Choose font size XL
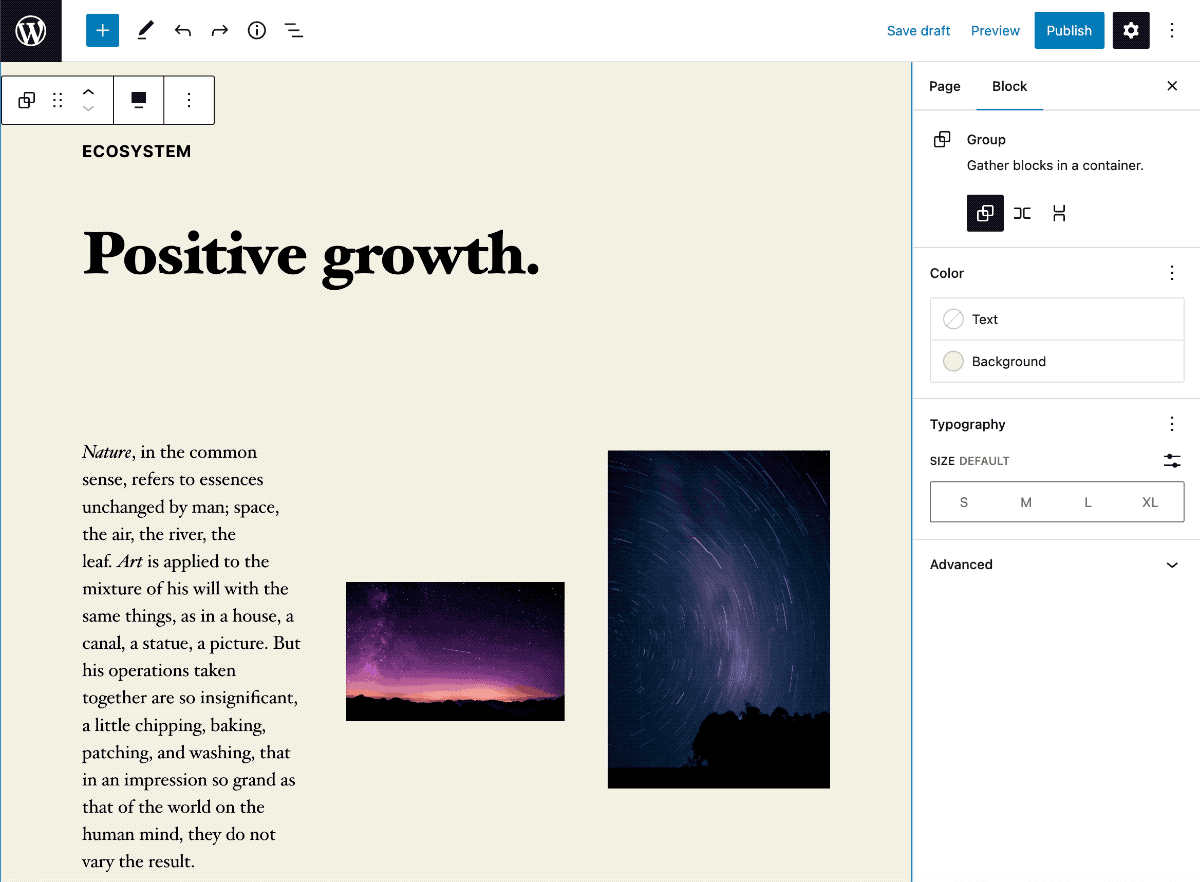This screenshot has height=882, width=1200. pyautogui.click(x=1150, y=502)
